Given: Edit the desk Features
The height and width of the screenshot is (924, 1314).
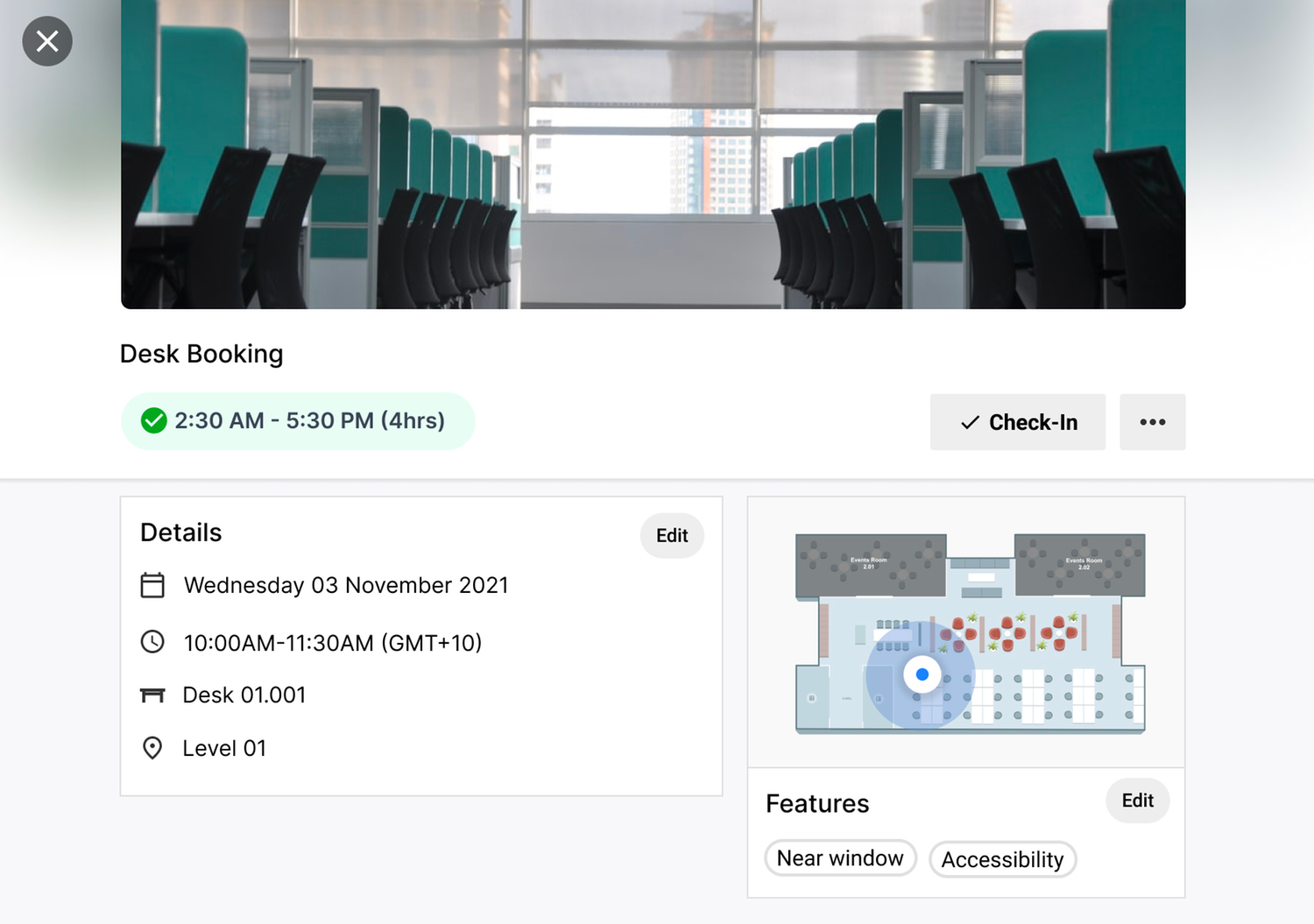Looking at the screenshot, I should click(1137, 801).
